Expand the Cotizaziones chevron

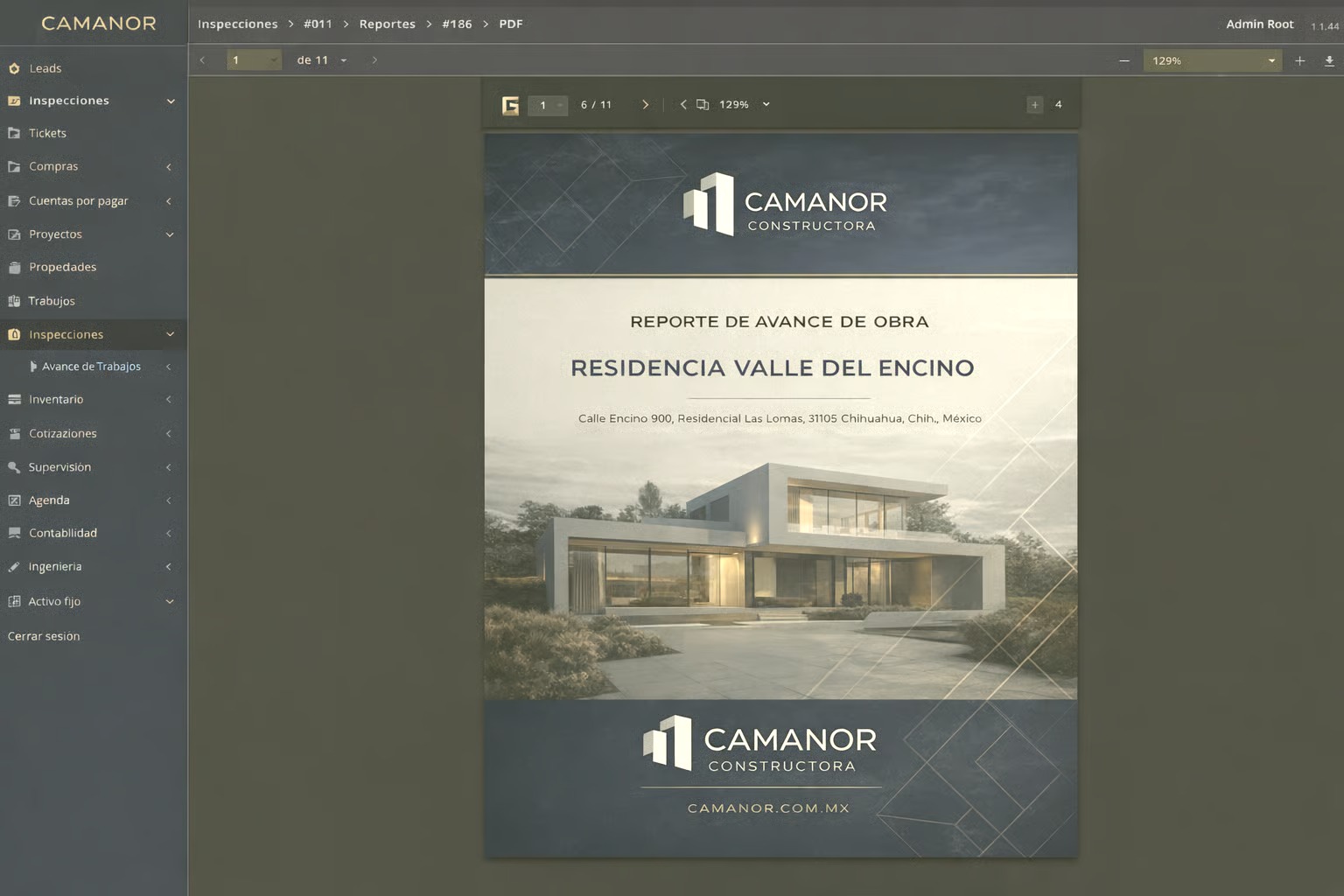click(x=169, y=434)
